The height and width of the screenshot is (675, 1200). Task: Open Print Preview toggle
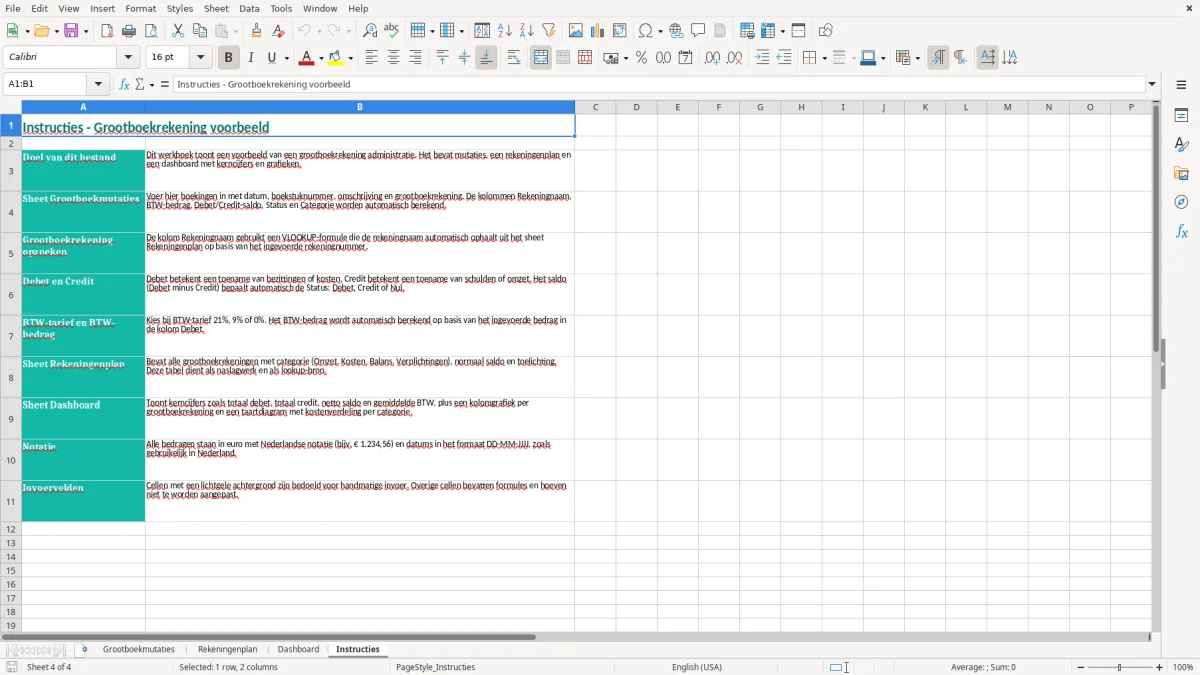(x=151, y=31)
